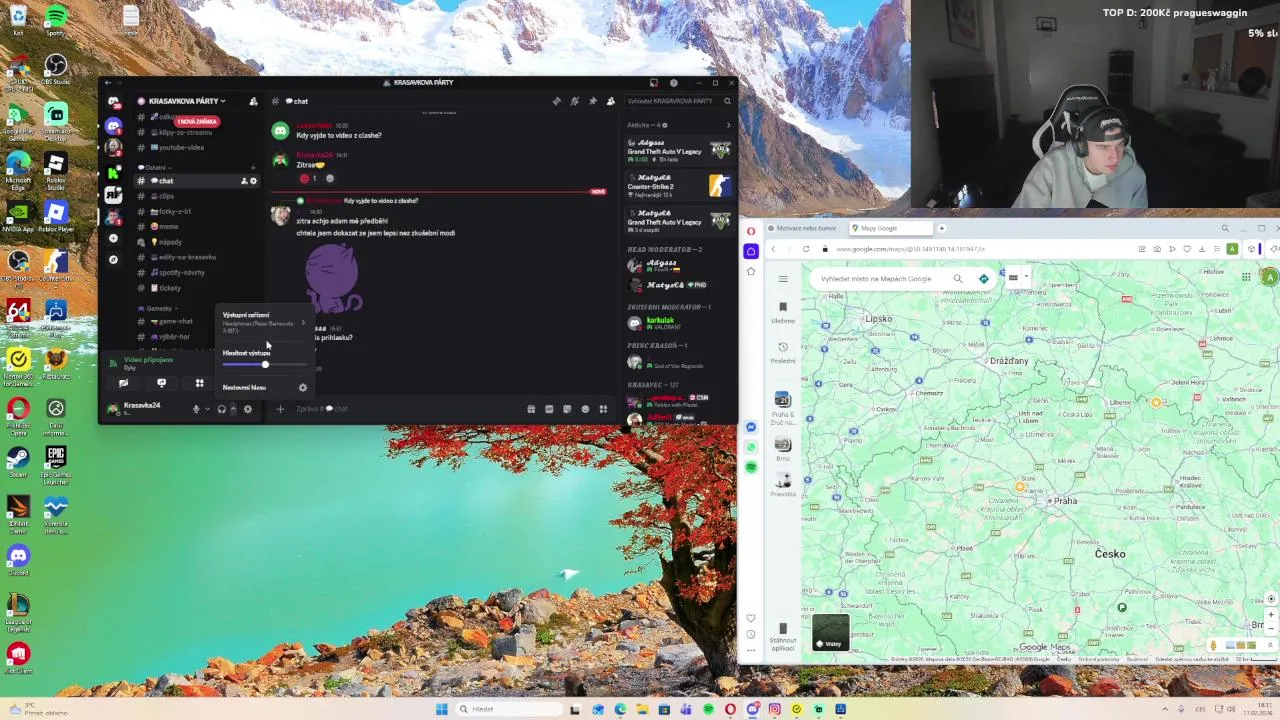Expand the Aktivita activity list arrow
This screenshot has width=1280, height=720.
pos(728,125)
